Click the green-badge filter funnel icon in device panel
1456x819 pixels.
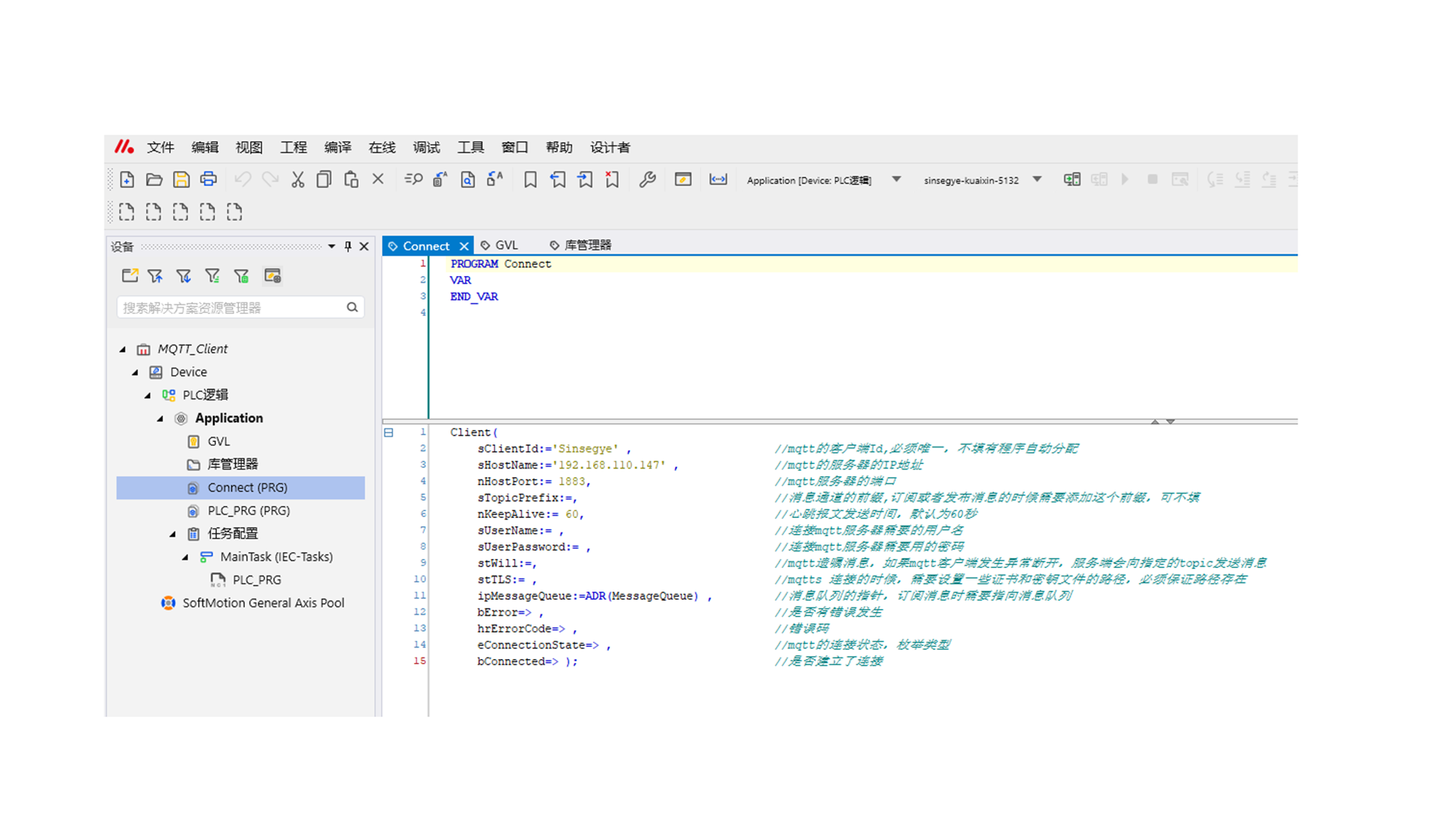[x=241, y=276]
